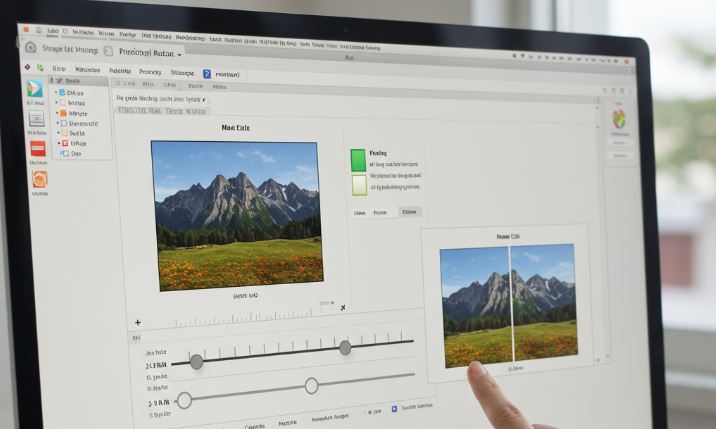Click the dark gray right handle on the top slider
The height and width of the screenshot is (429, 716).
click(345, 348)
